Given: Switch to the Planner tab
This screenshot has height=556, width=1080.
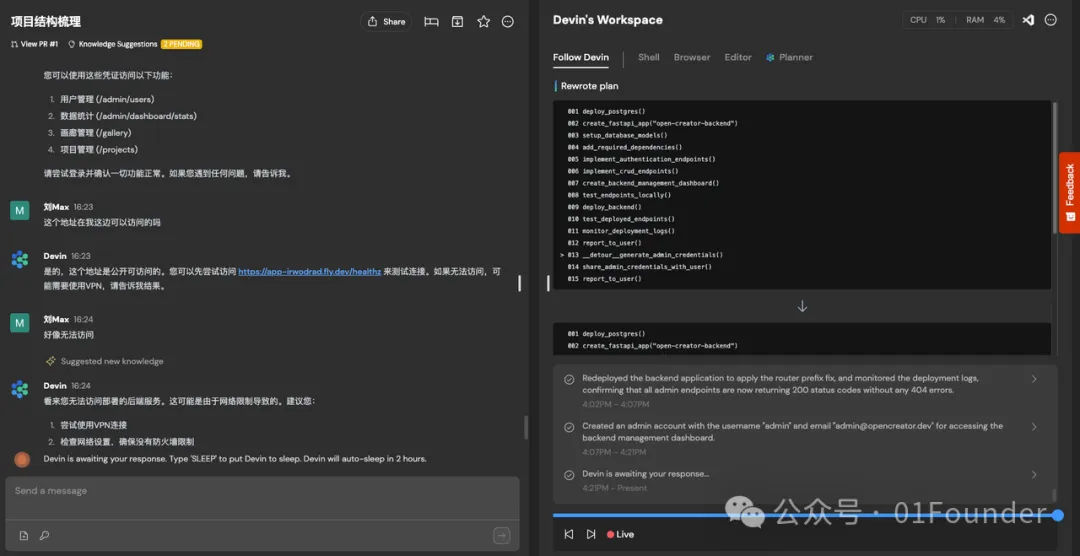Looking at the screenshot, I should (789, 57).
